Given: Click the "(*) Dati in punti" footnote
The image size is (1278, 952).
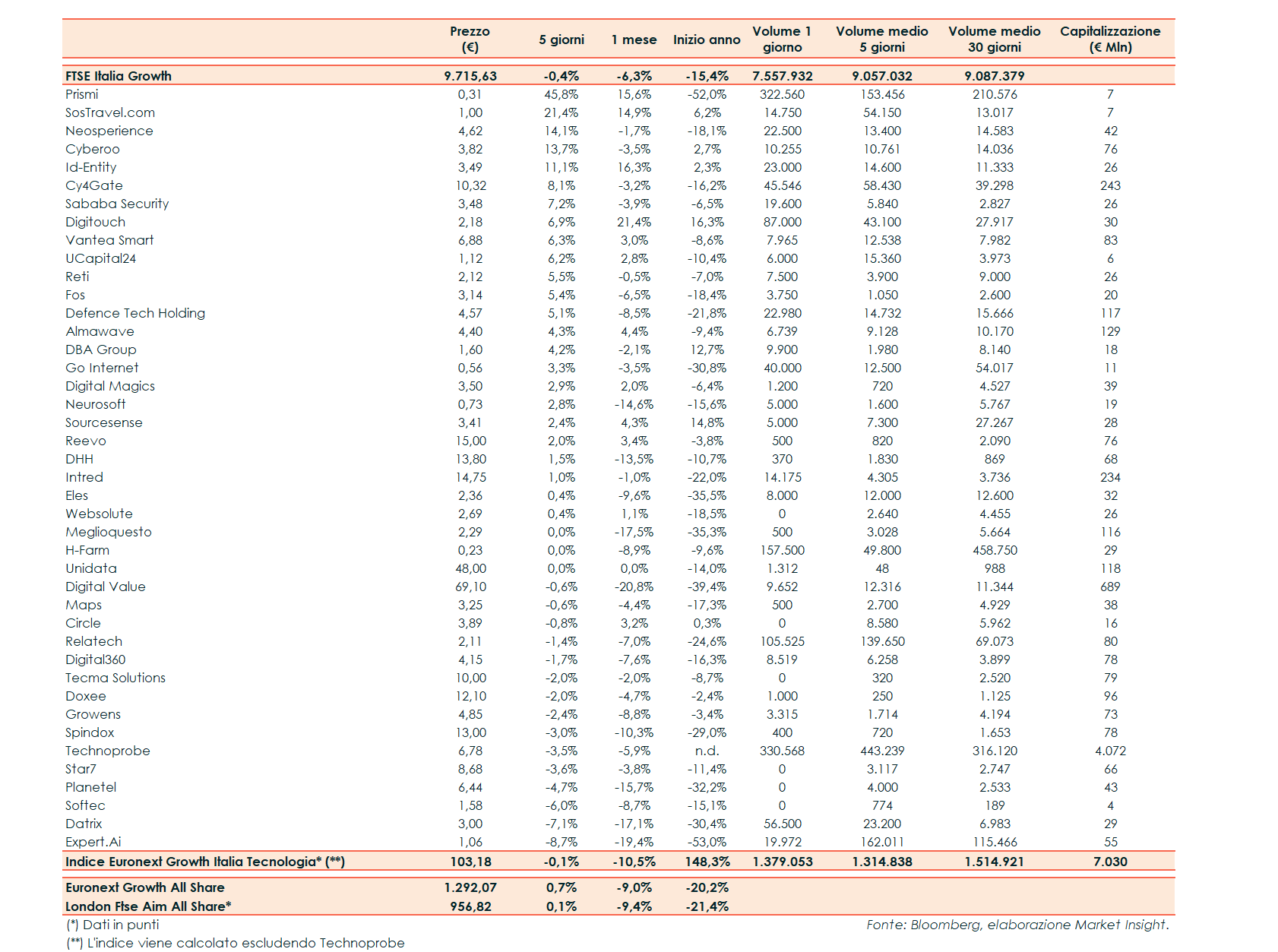Looking at the screenshot, I should [112, 925].
